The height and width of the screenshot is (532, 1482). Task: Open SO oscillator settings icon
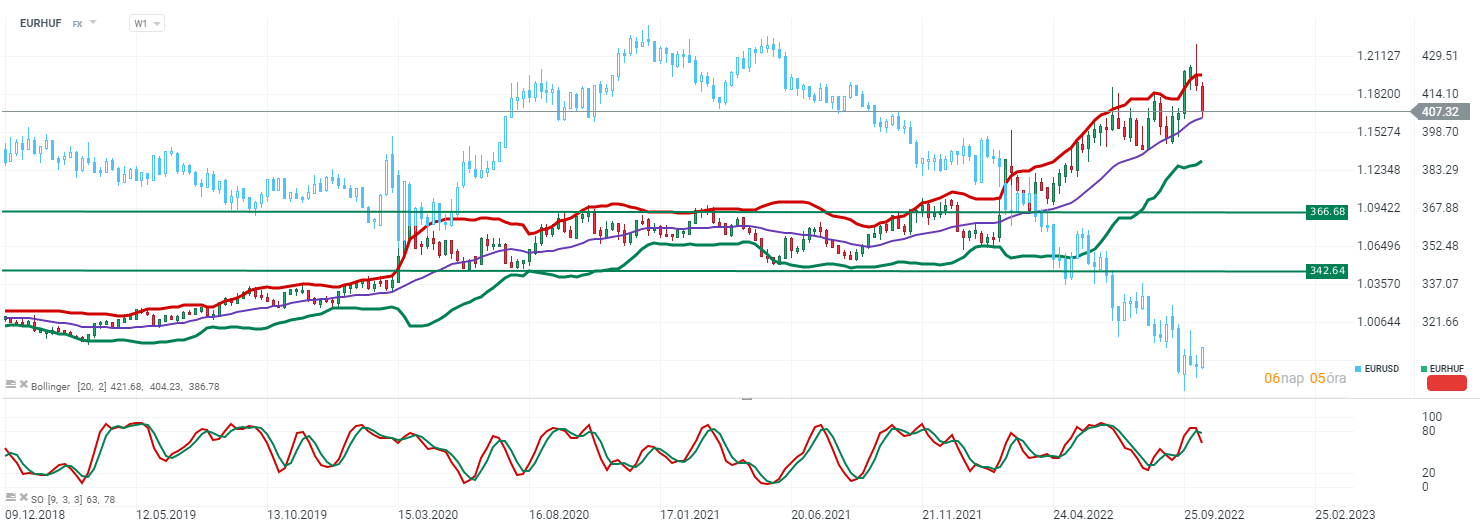coord(10,497)
